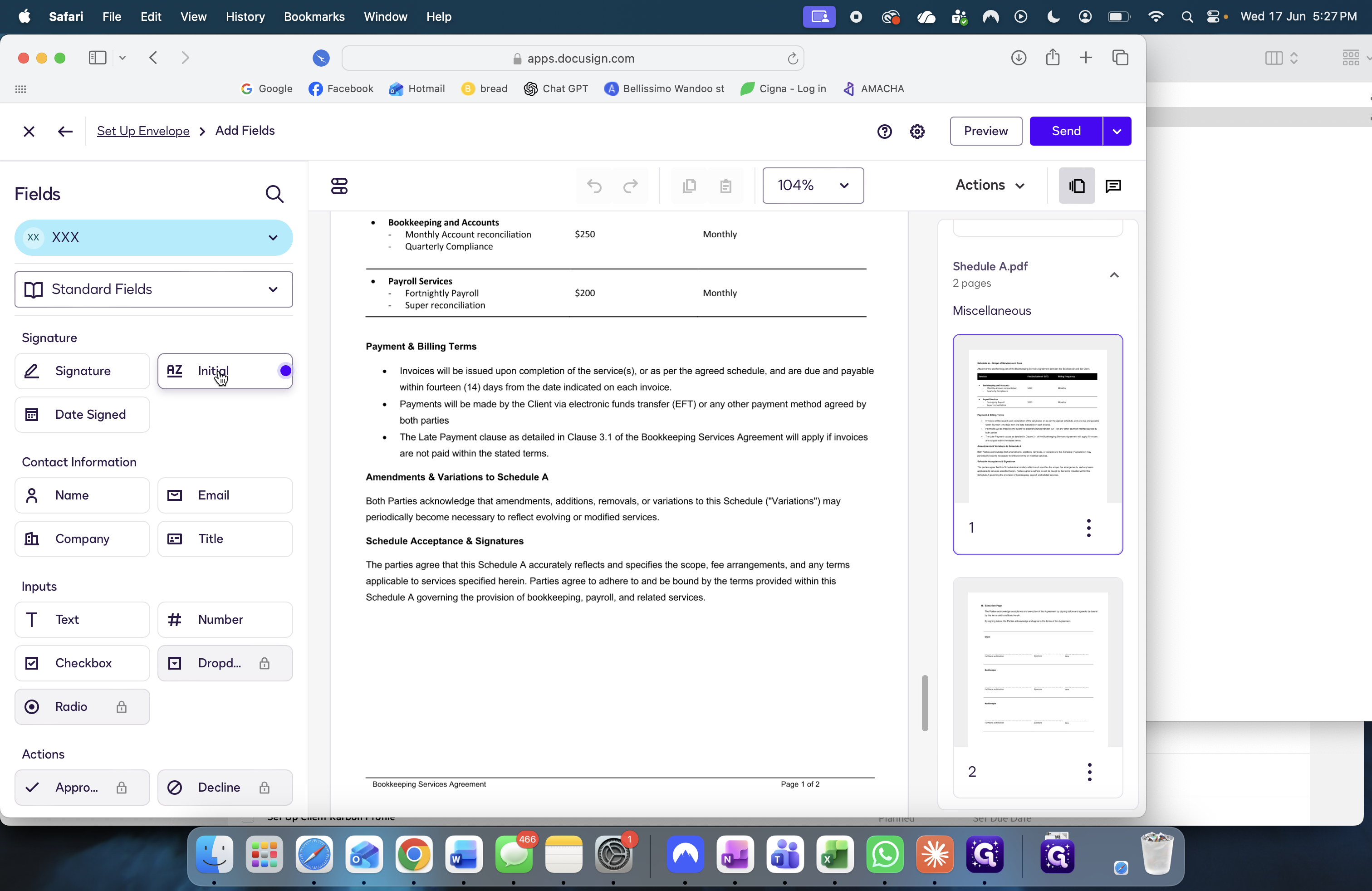Select the Text input field
This screenshot has width=1372, height=891.
[82, 620]
